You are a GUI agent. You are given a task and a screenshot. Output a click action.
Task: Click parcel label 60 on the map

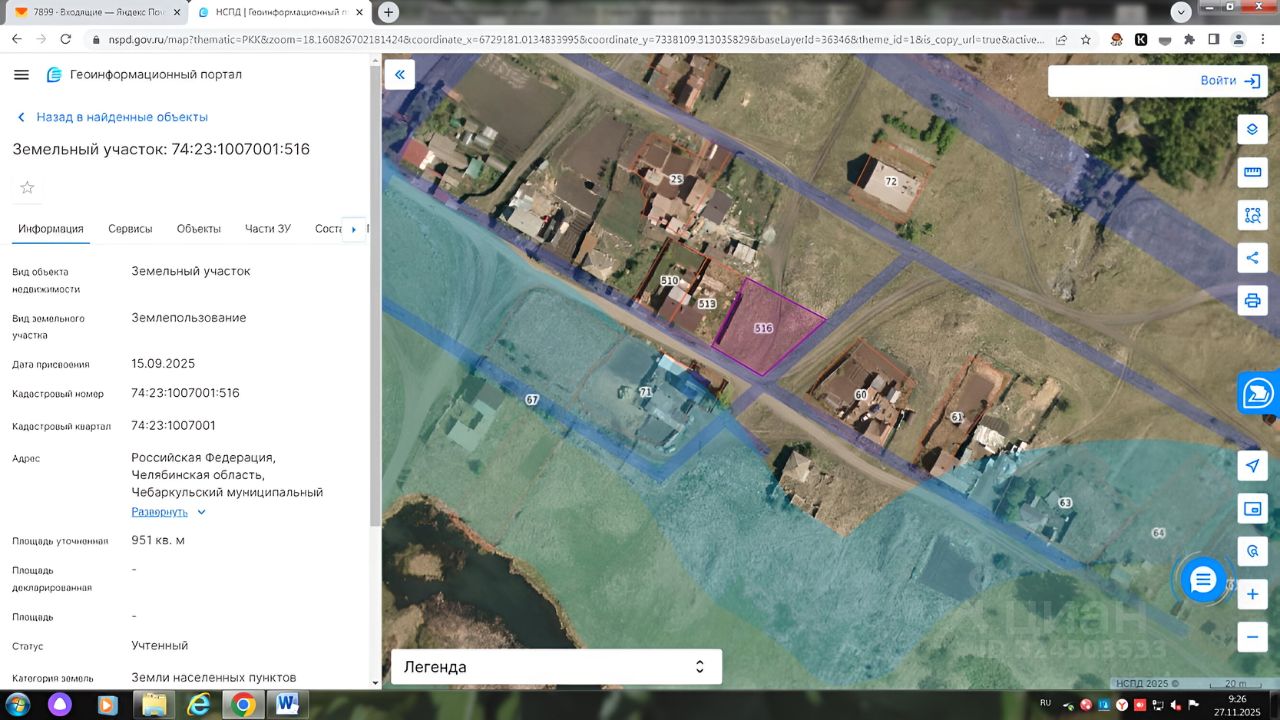click(860, 394)
